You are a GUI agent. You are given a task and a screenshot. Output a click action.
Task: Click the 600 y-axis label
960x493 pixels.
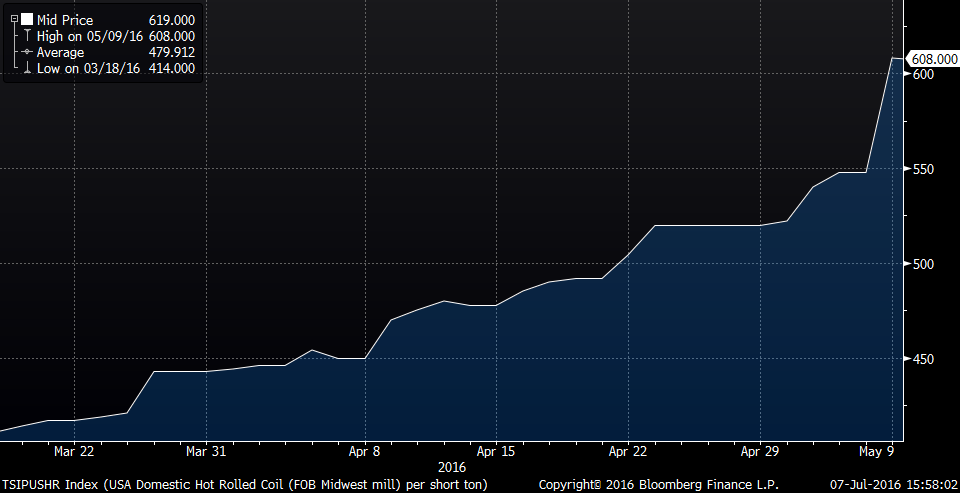point(922,75)
